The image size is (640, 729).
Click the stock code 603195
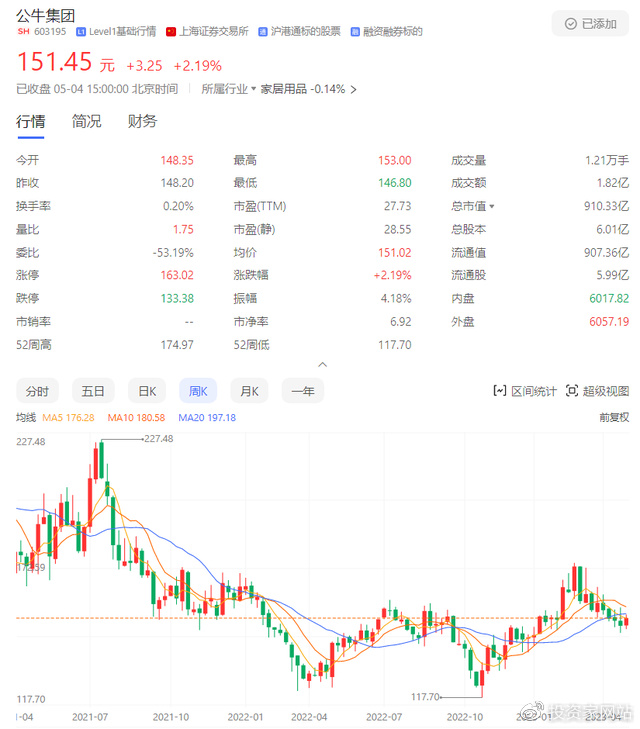click(x=50, y=32)
